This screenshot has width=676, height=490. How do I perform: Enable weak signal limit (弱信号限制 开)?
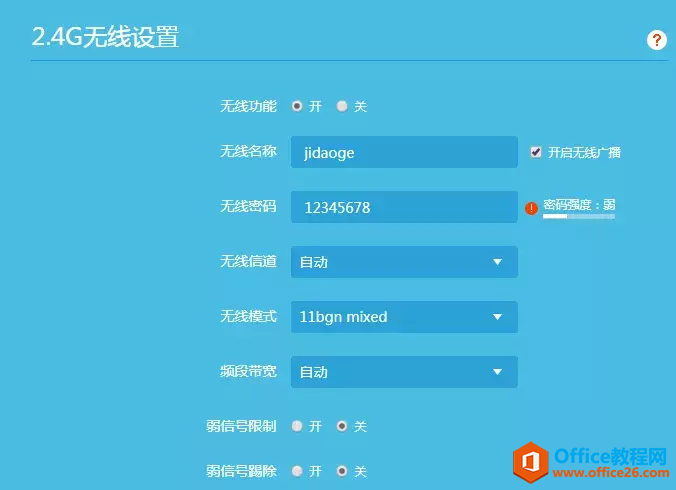(x=297, y=426)
